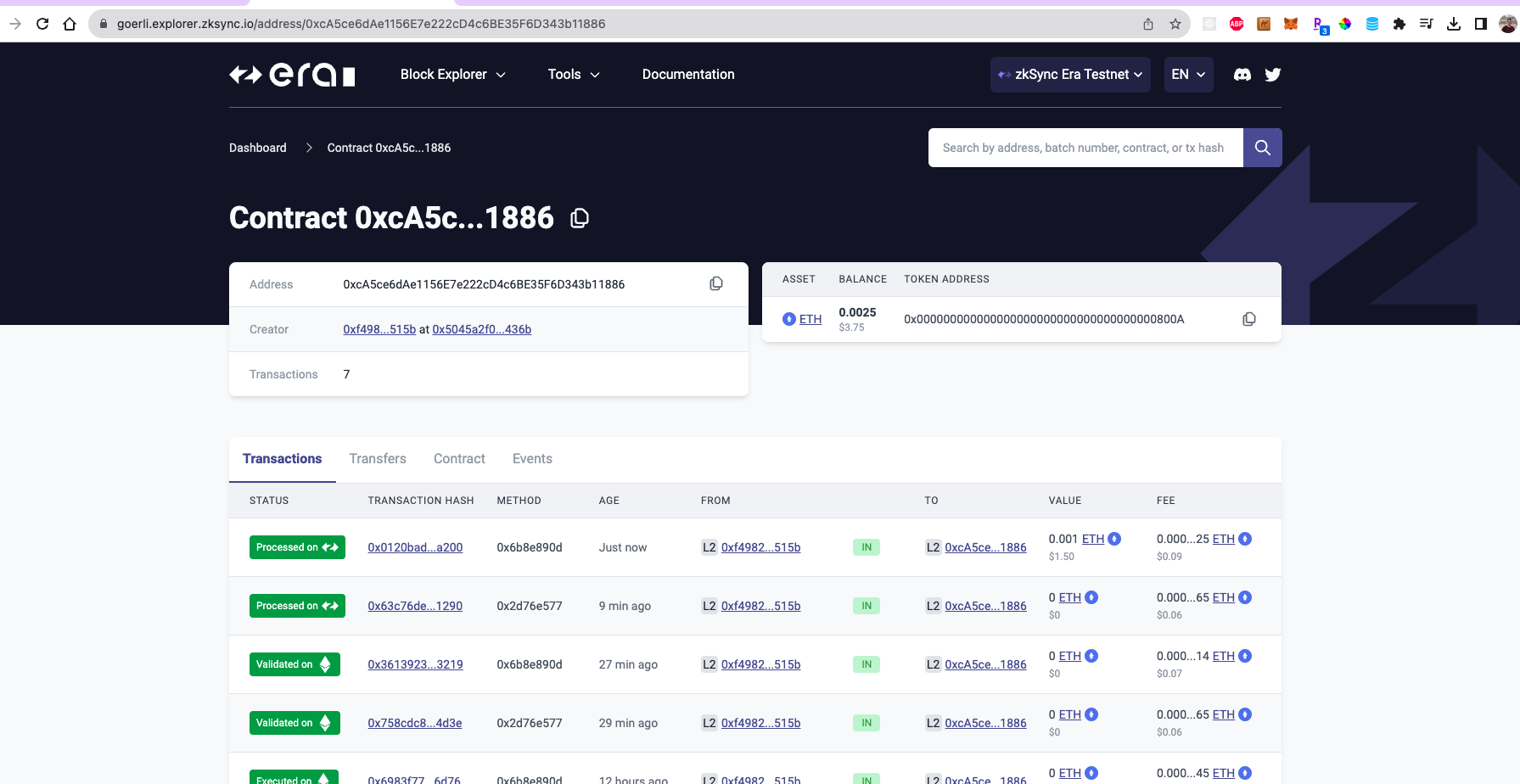Click the site lock icon in address bar

(104, 24)
